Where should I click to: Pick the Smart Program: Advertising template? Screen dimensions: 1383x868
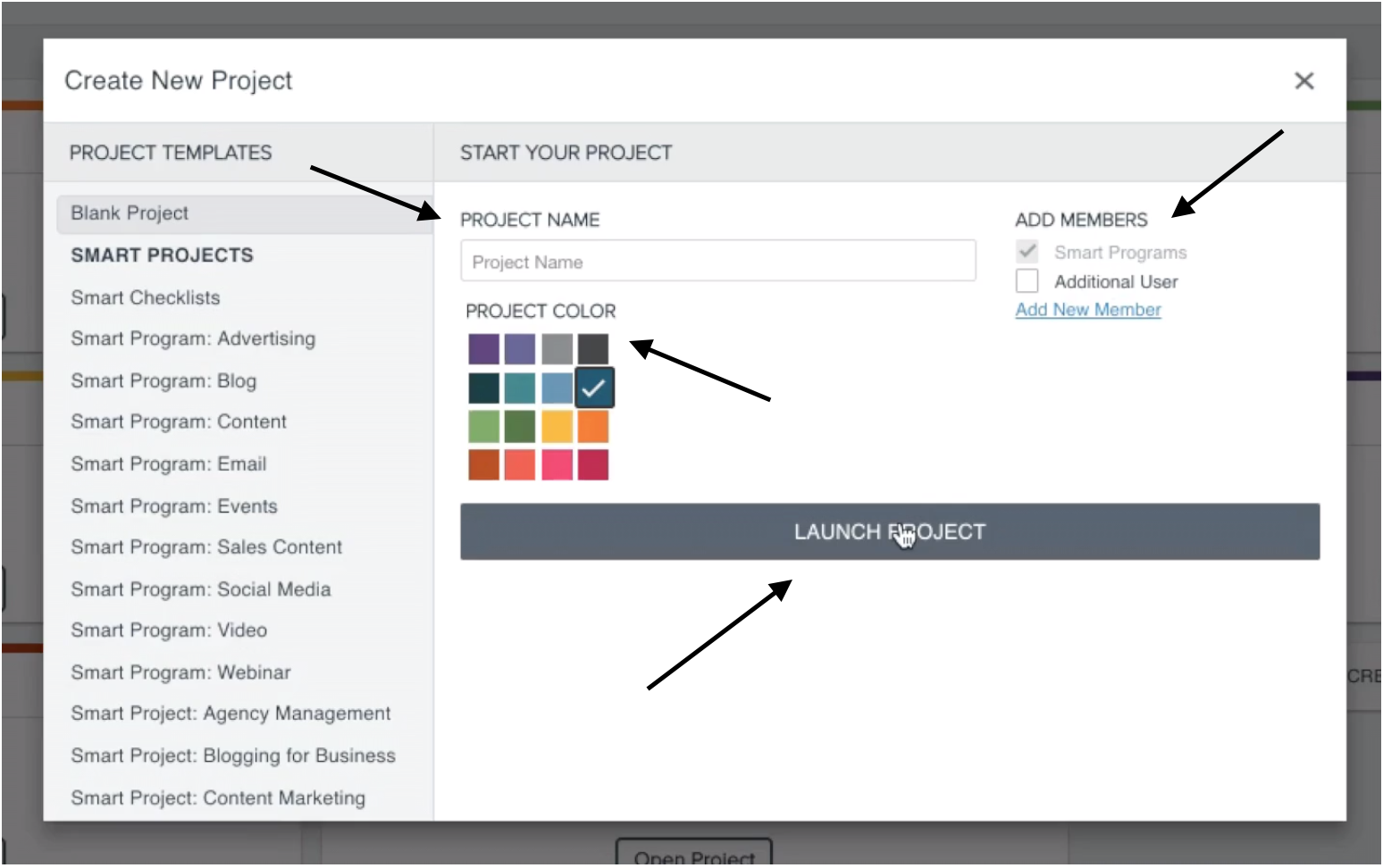click(x=193, y=339)
